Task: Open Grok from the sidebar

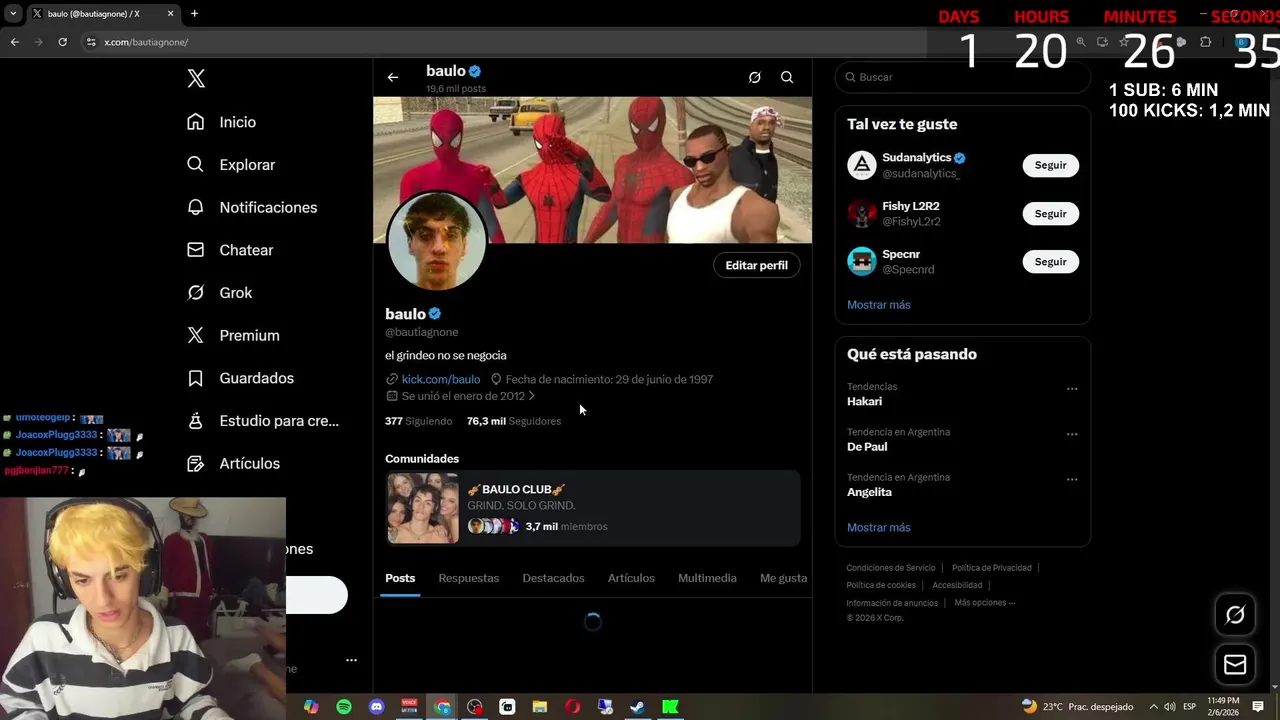Action: click(220, 293)
